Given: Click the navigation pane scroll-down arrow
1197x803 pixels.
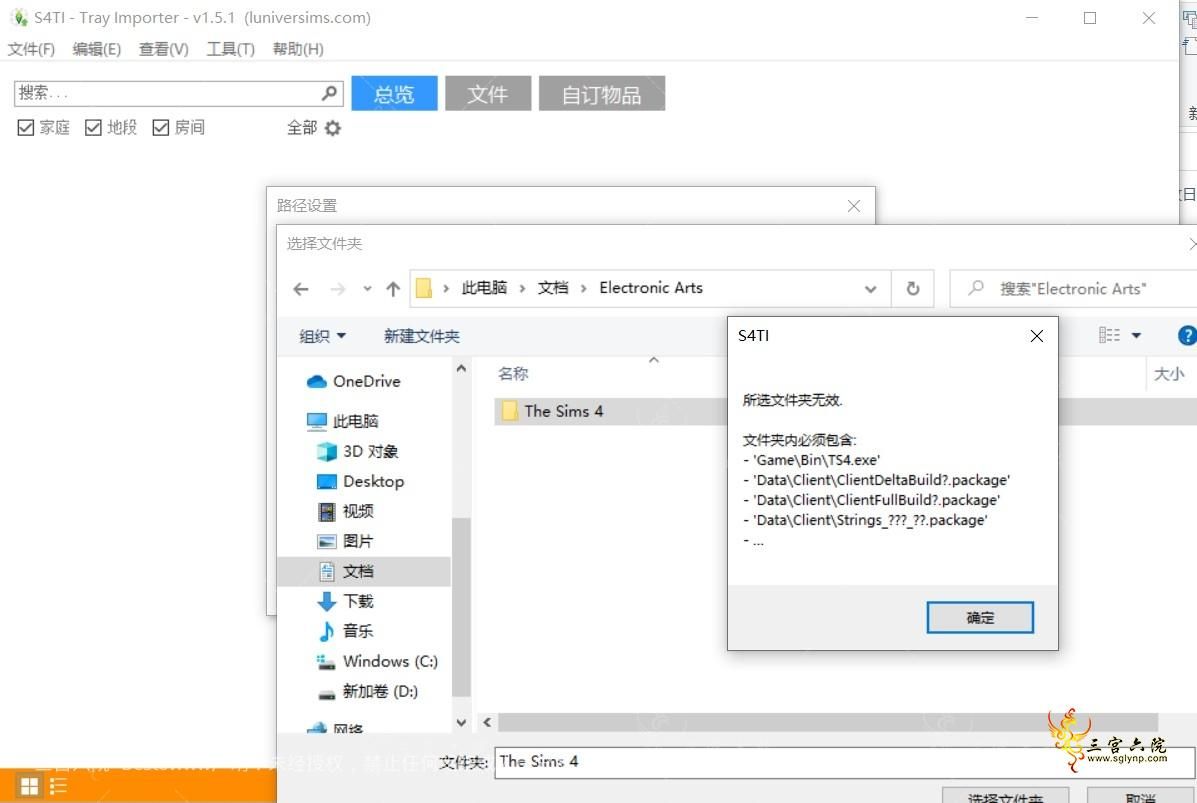Looking at the screenshot, I should (461, 722).
